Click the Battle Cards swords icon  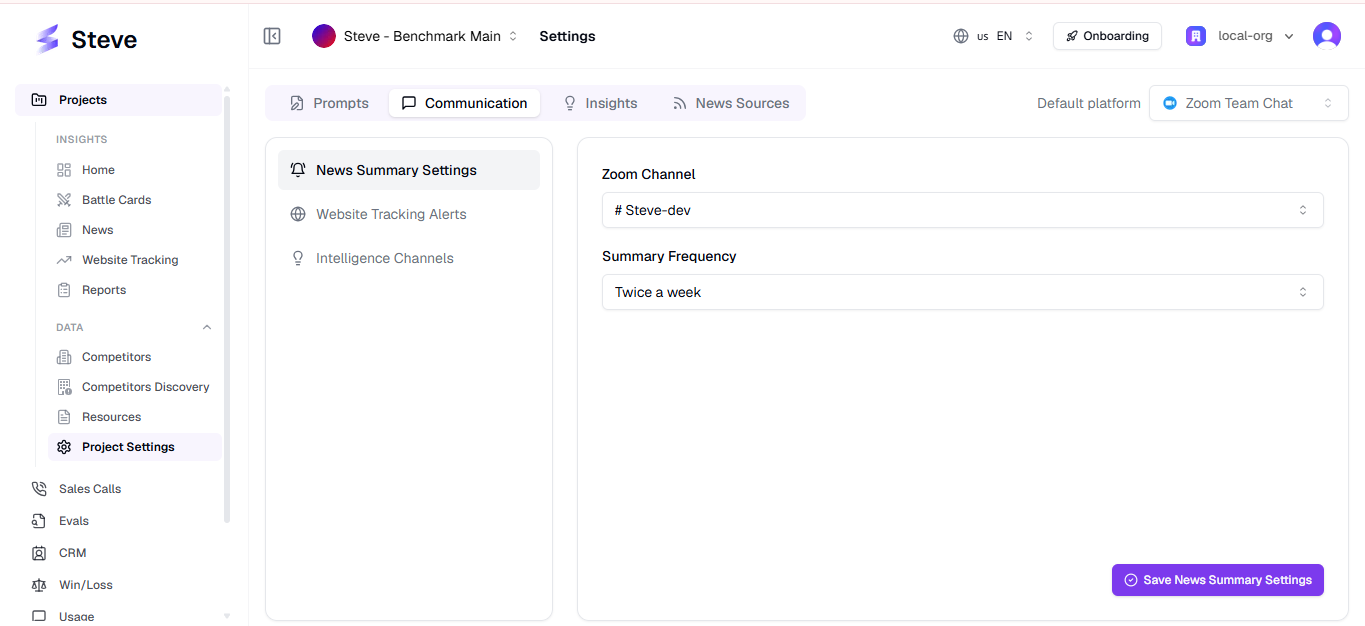coord(64,200)
